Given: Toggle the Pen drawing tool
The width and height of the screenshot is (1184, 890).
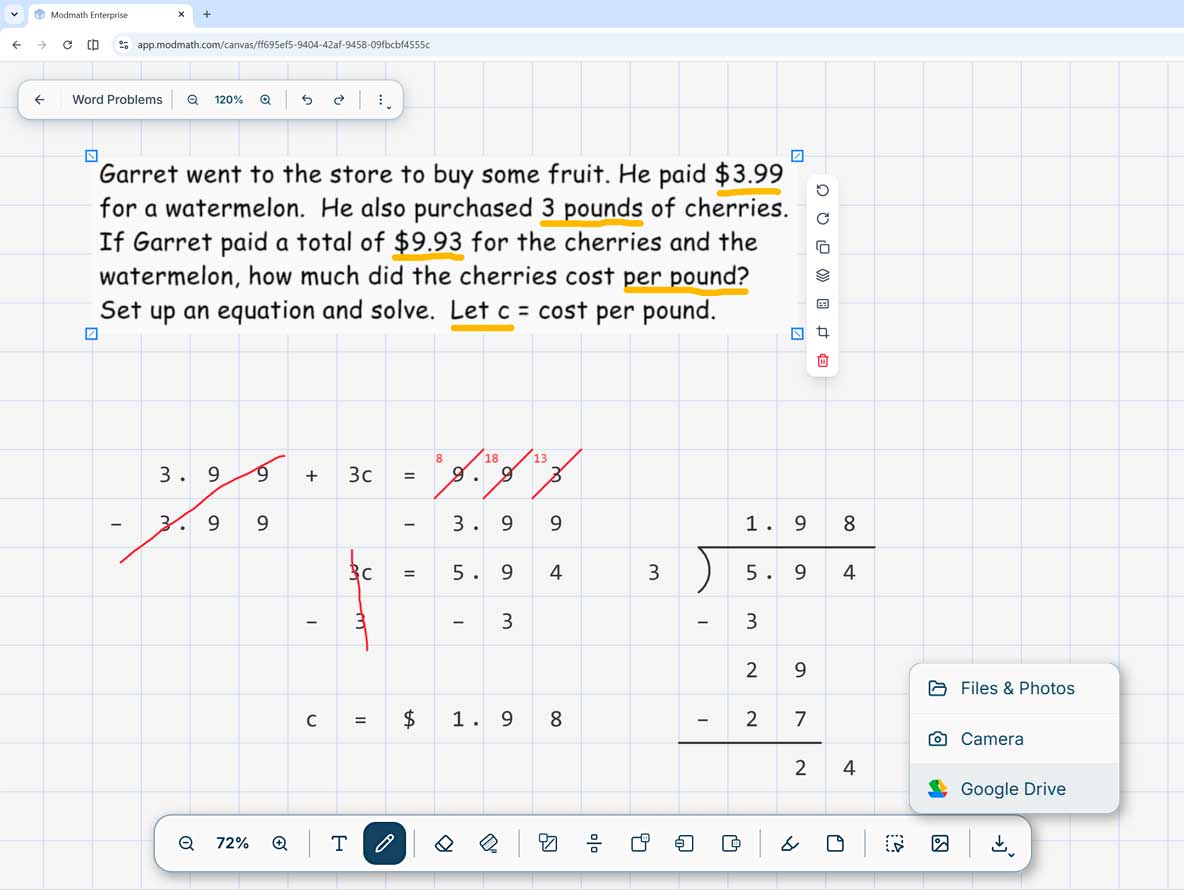Looking at the screenshot, I should click(x=384, y=843).
